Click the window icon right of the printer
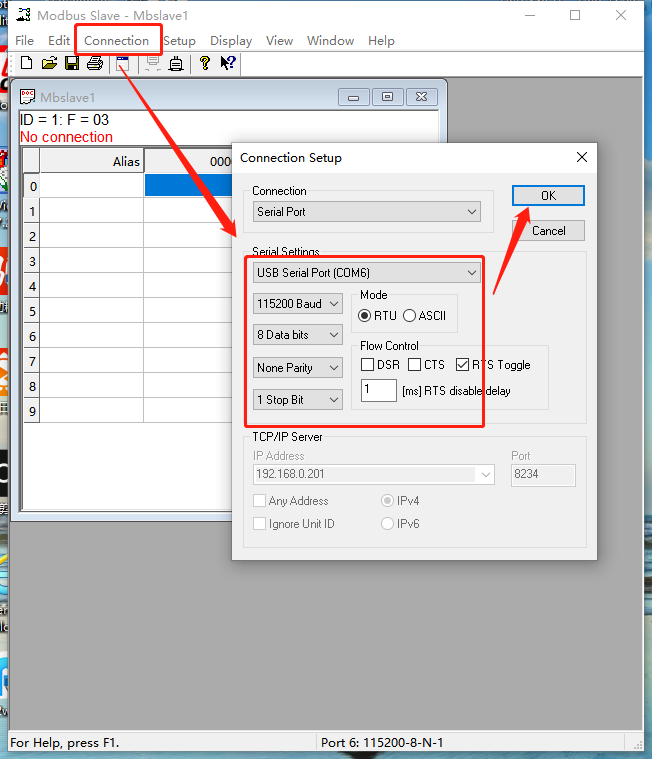Screen dimensions: 652x759 point(122,64)
